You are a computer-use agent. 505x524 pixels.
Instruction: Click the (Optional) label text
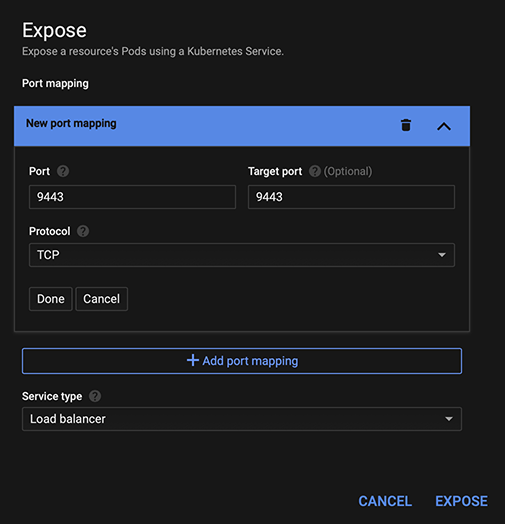click(x=348, y=171)
